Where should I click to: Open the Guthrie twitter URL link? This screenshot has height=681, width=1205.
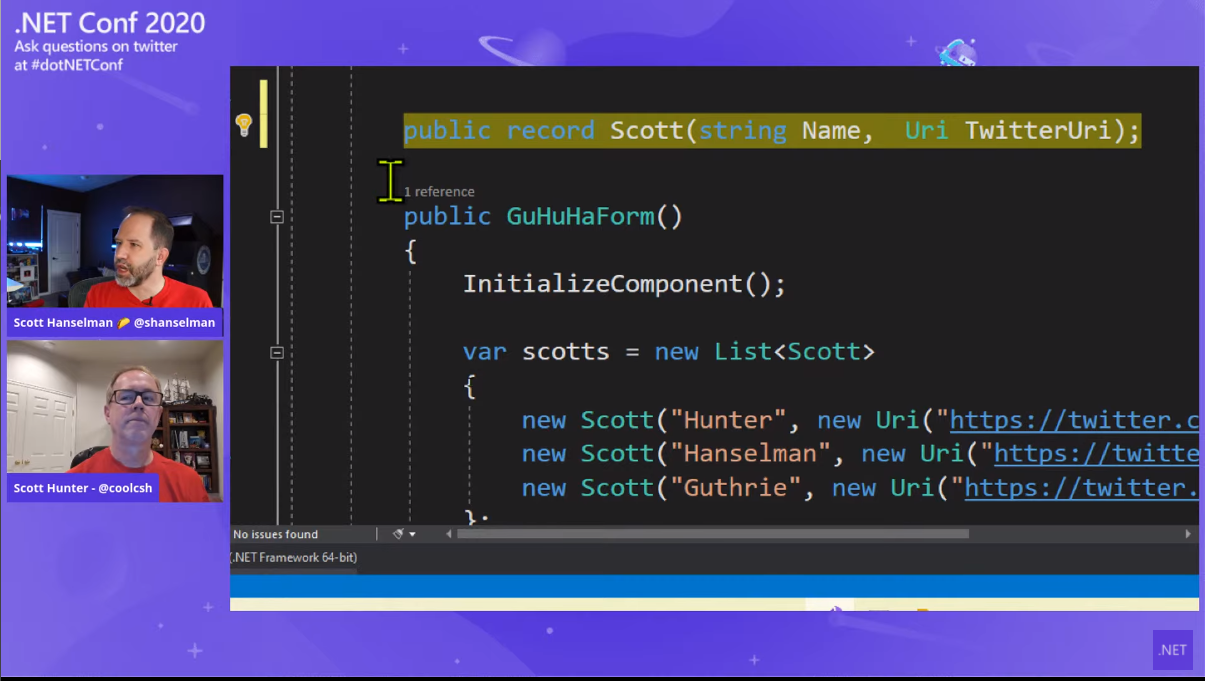pos(1081,488)
